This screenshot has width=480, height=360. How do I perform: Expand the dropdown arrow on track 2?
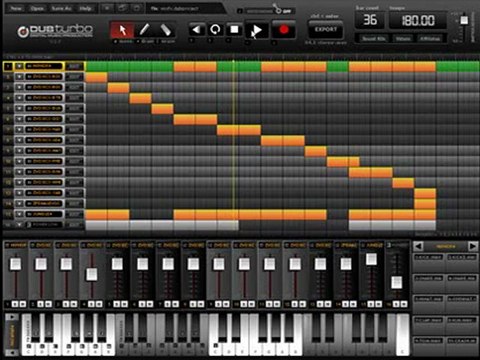click(x=19, y=77)
